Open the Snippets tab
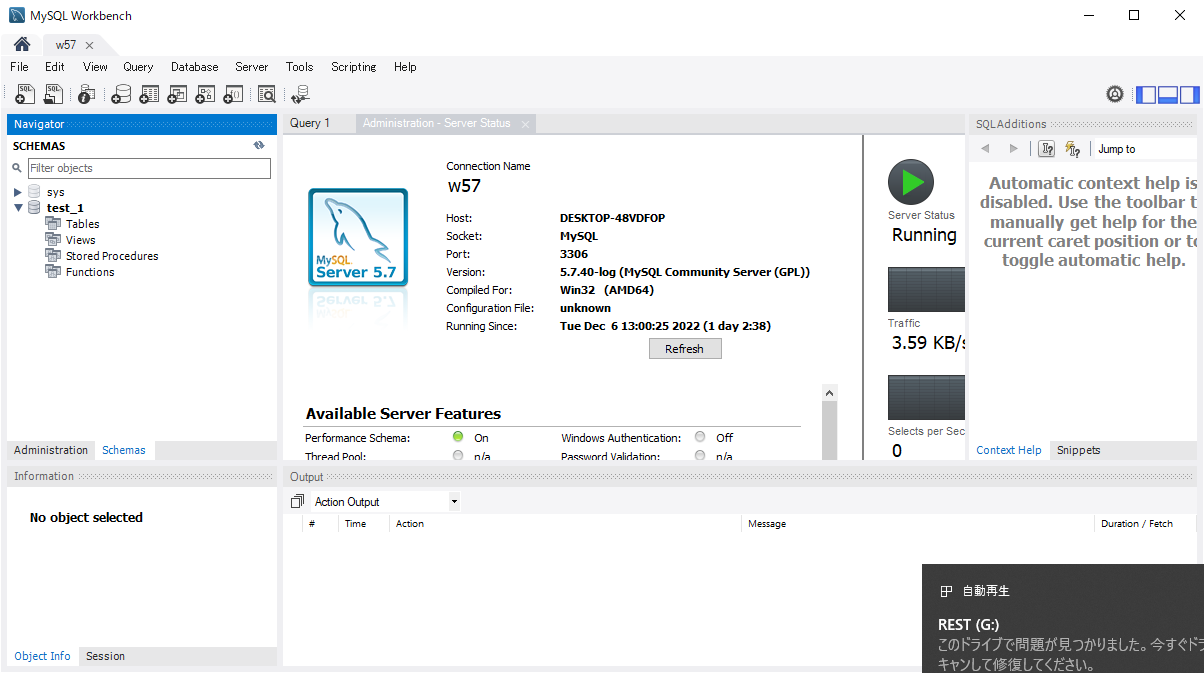 point(1079,450)
